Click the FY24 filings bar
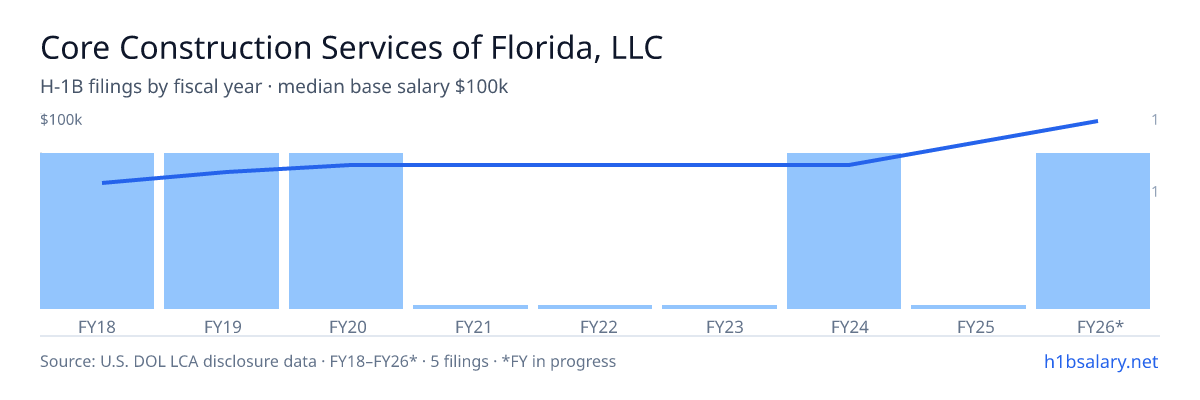 [844, 231]
